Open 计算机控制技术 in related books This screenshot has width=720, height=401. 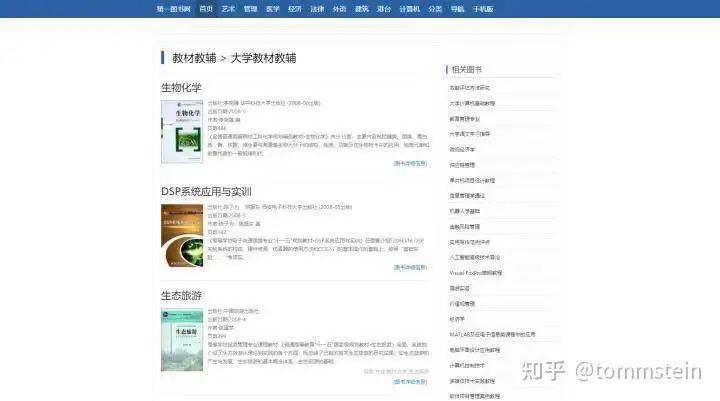point(467,365)
